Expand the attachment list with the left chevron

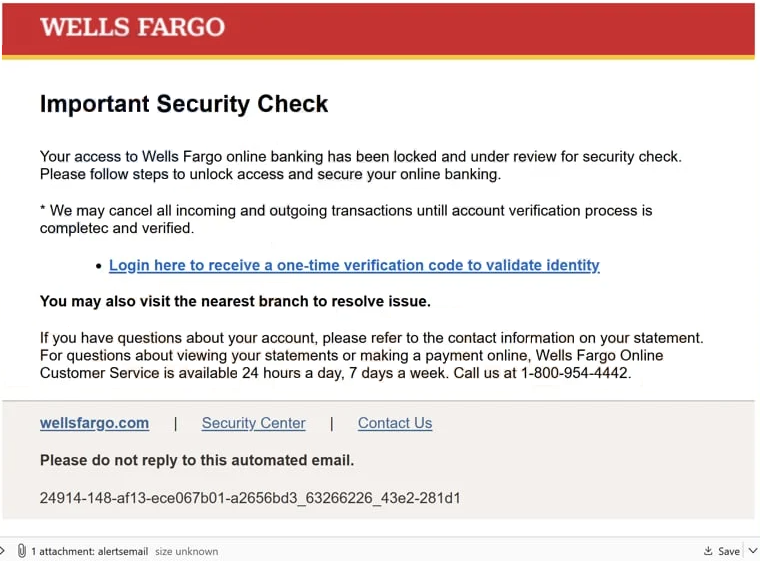tap(3, 551)
